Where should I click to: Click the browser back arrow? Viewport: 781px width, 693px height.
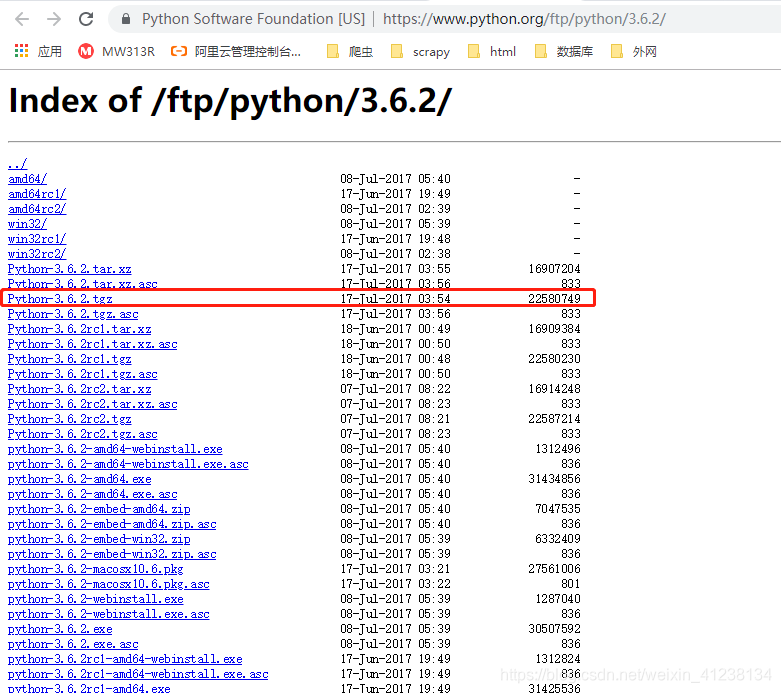point(22,19)
